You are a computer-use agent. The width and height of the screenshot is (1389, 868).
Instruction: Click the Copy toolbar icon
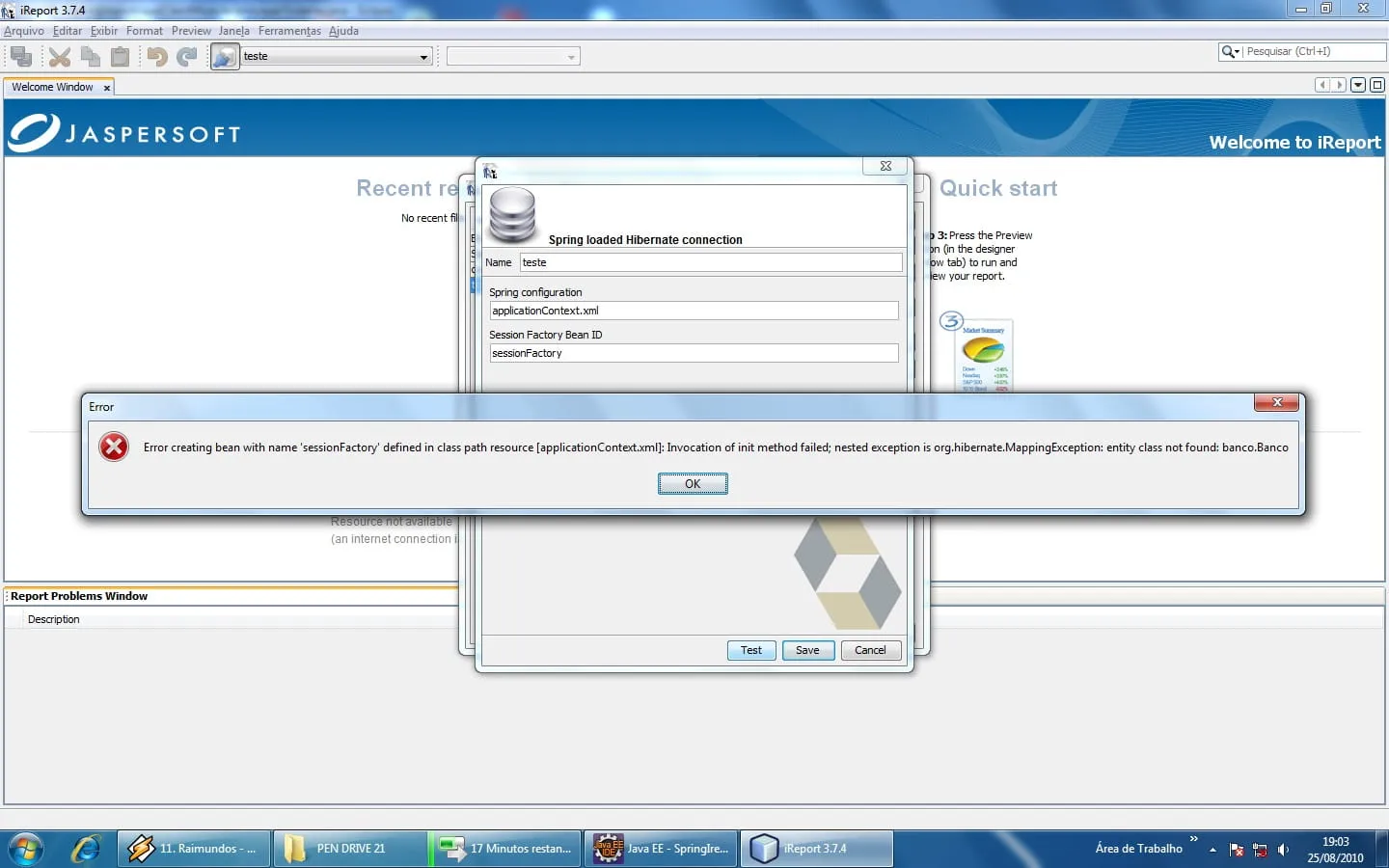90,57
